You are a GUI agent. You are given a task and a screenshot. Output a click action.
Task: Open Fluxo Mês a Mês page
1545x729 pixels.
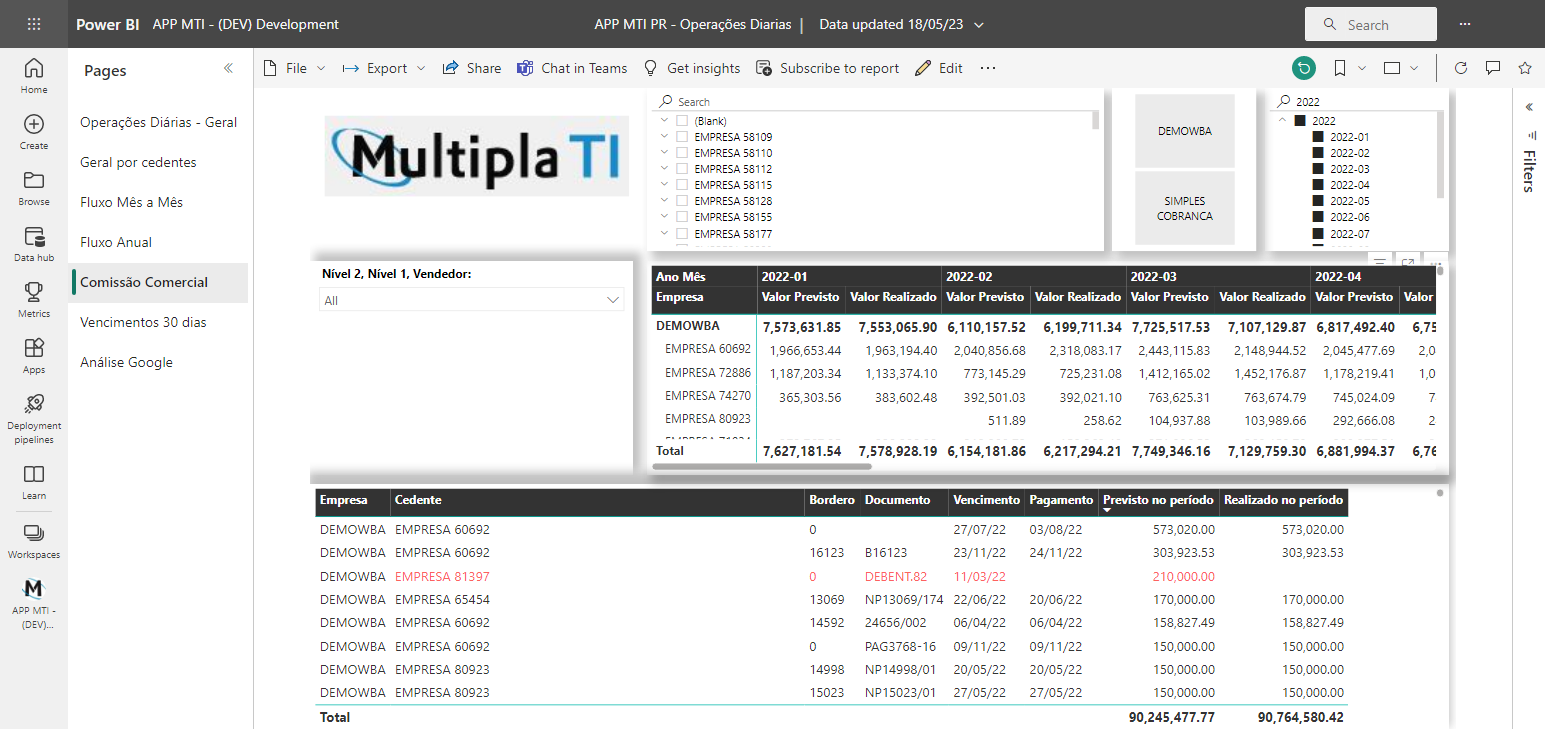[159, 202]
